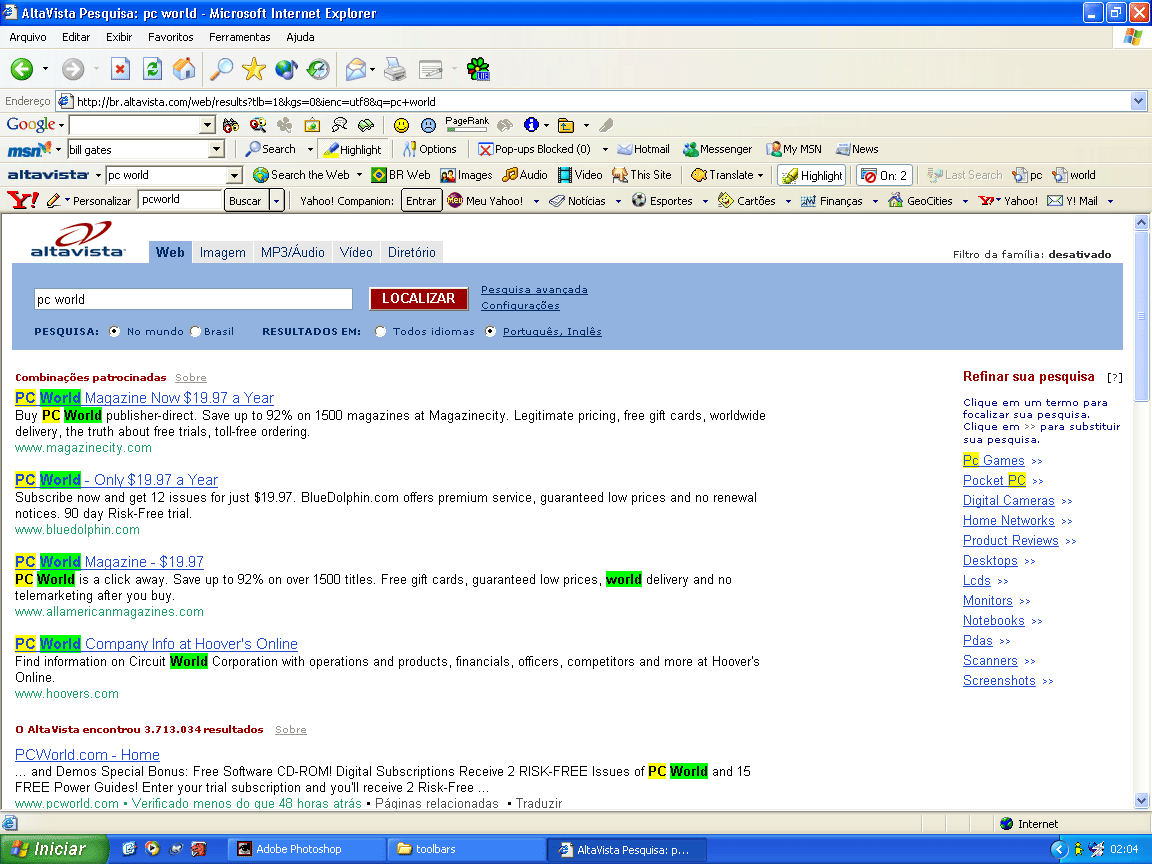This screenshot has width=1152, height=864.
Task: Select the Brasil radio button
Action: tap(195, 331)
